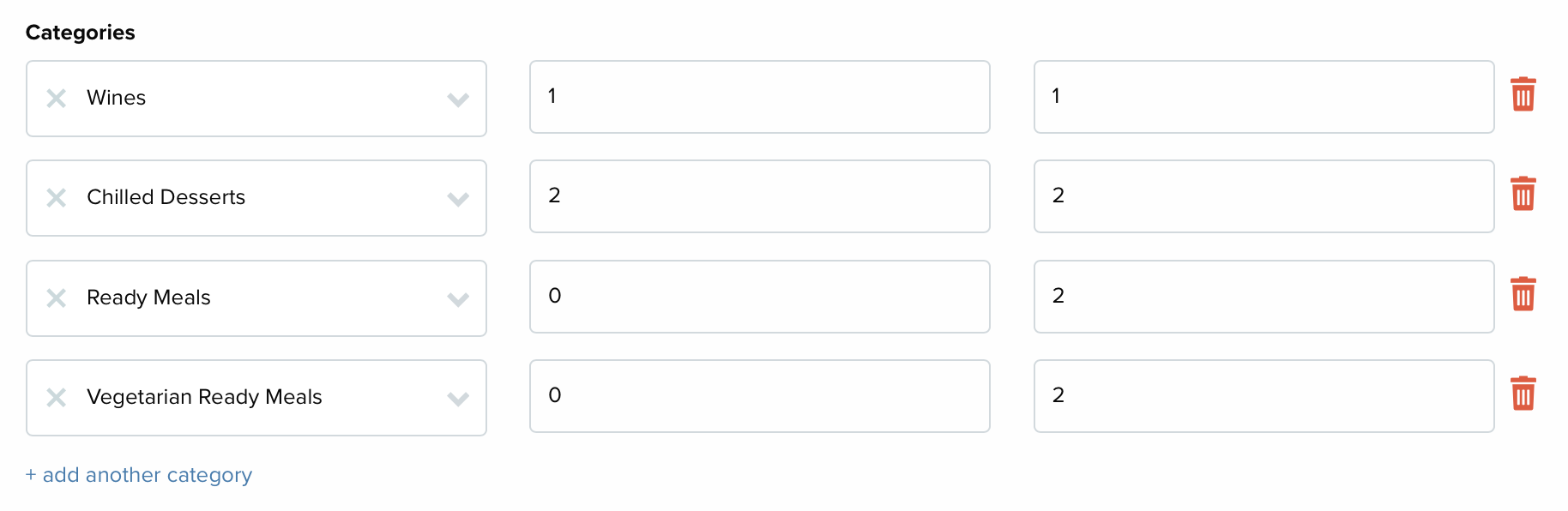The height and width of the screenshot is (511, 1568).
Task: Clear the Vegetarian Ready Meals selection
Action: pos(57,398)
